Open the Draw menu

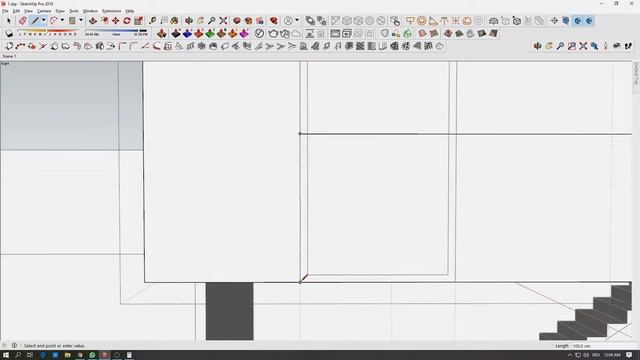[x=60, y=11]
